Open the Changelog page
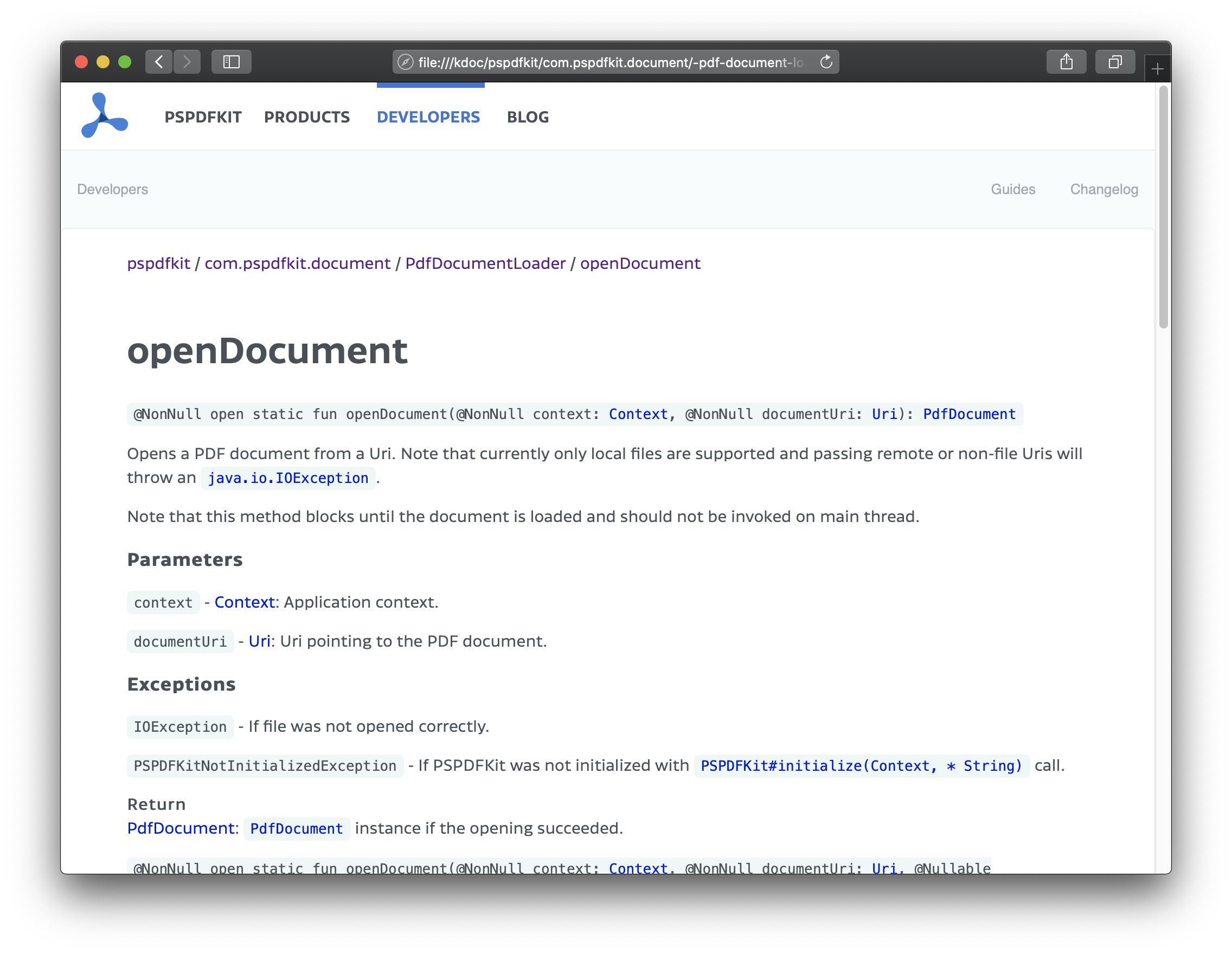1232x954 pixels. pyautogui.click(x=1104, y=189)
